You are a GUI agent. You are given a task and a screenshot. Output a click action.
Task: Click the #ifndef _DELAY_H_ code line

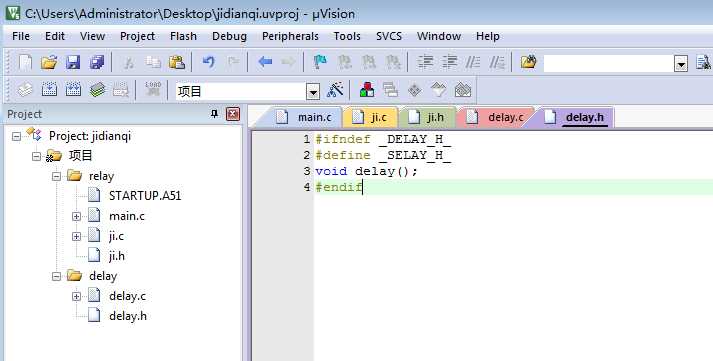click(383, 140)
